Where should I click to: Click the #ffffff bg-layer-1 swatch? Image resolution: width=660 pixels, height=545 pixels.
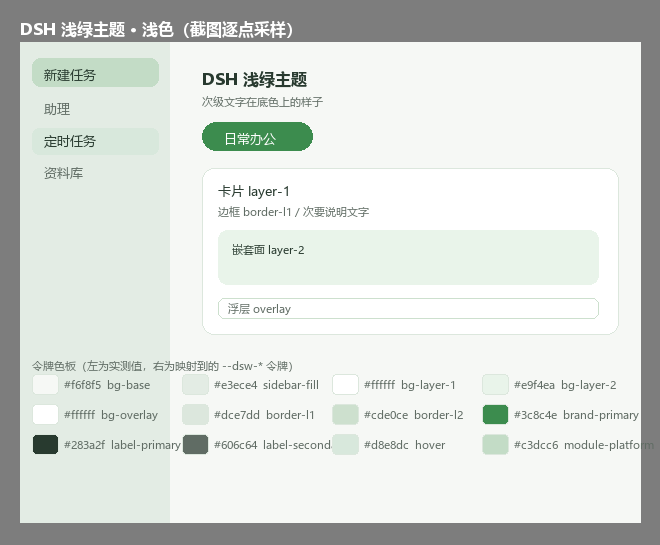[345, 385]
